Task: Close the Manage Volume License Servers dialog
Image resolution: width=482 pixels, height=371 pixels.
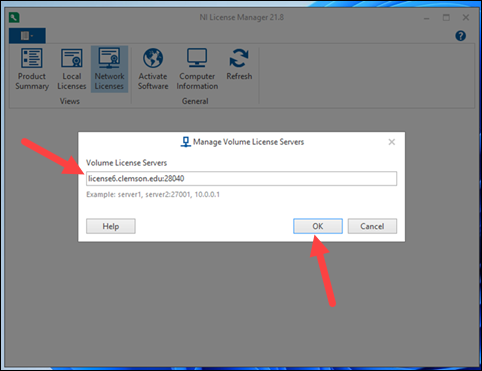Action: click(392, 142)
